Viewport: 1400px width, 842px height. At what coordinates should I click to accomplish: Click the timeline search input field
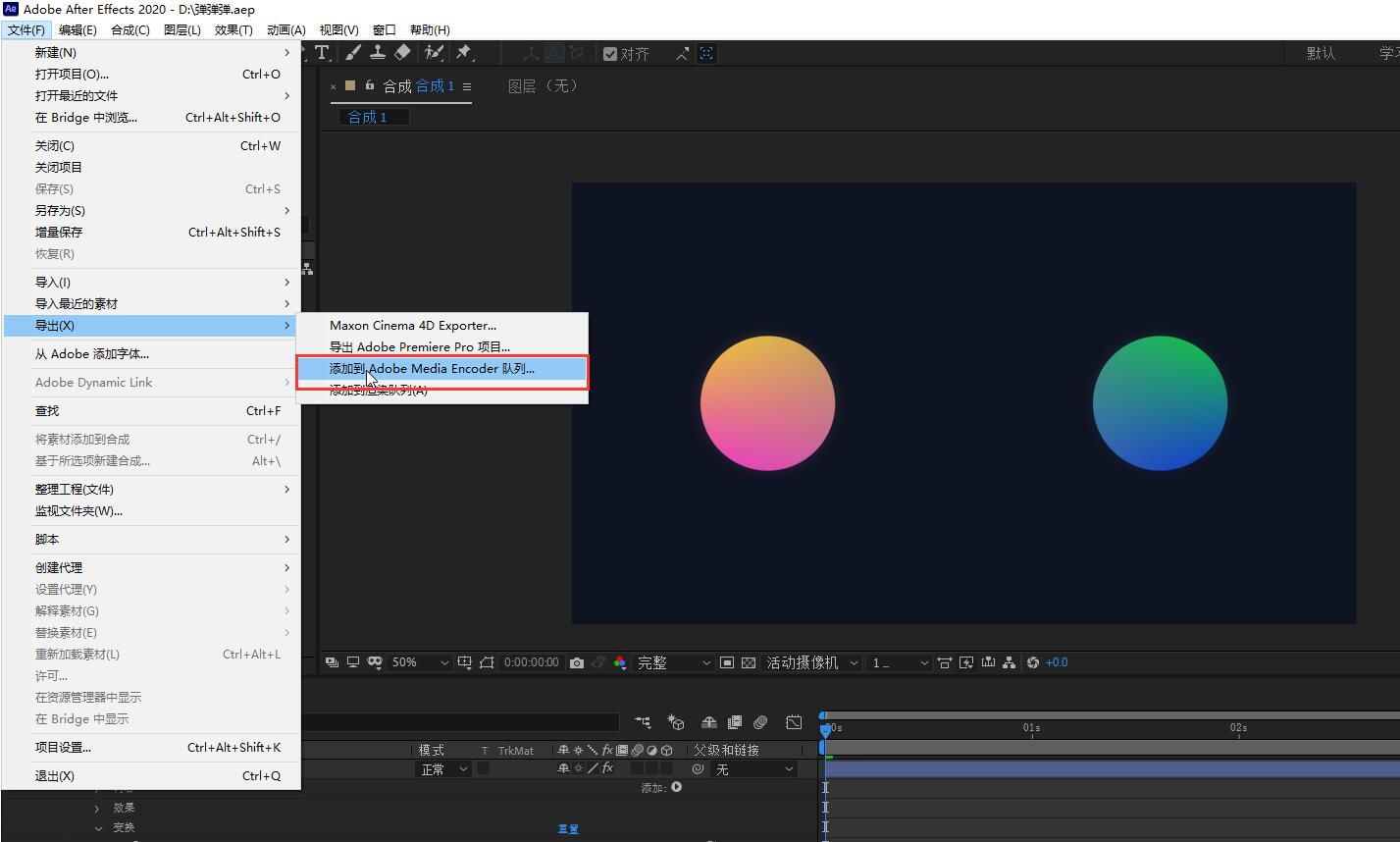(x=461, y=722)
